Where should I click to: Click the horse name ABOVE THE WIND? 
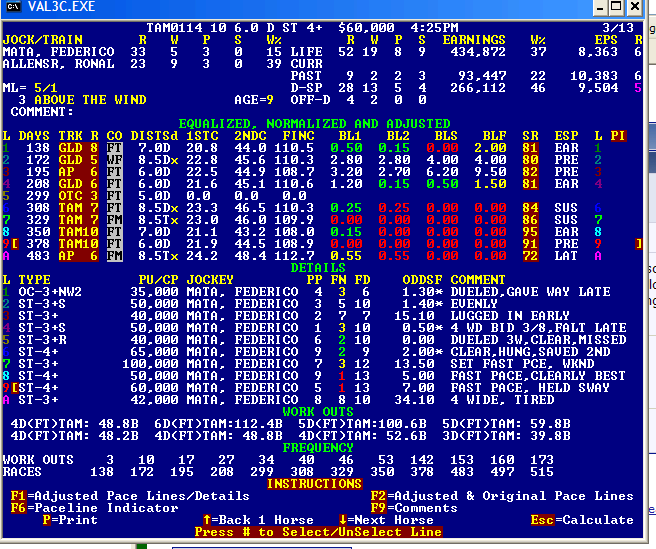click(x=90, y=100)
